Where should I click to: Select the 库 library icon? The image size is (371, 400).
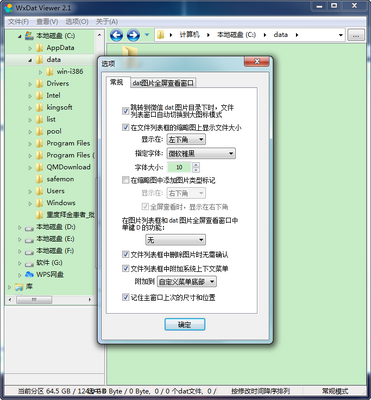click(19, 287)
